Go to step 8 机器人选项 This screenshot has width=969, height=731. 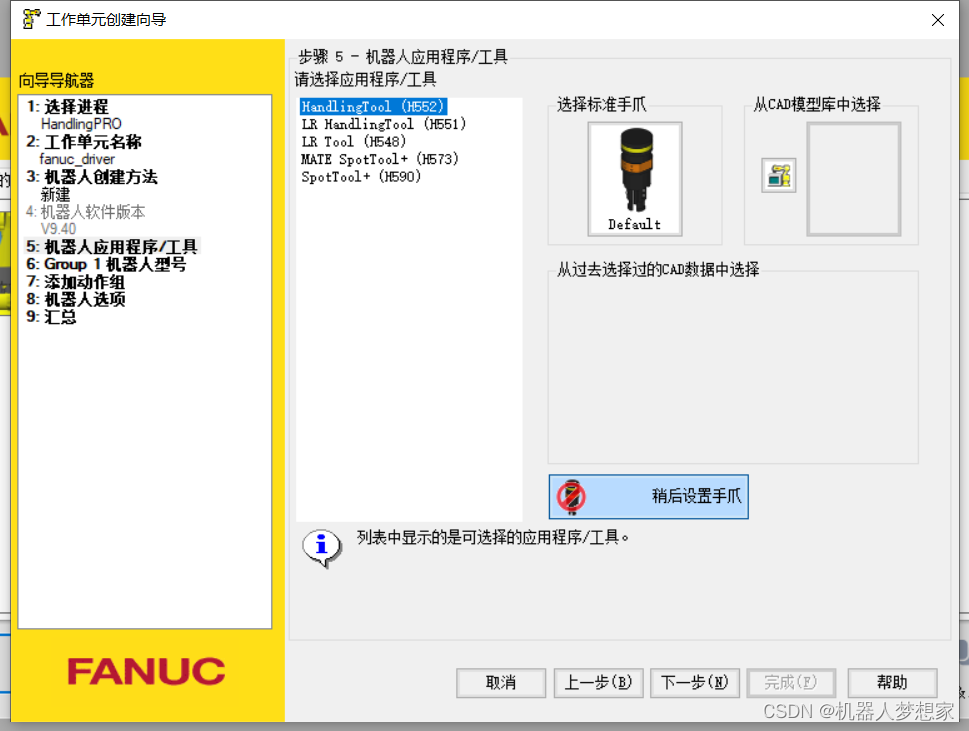click(x=76, y=300)
